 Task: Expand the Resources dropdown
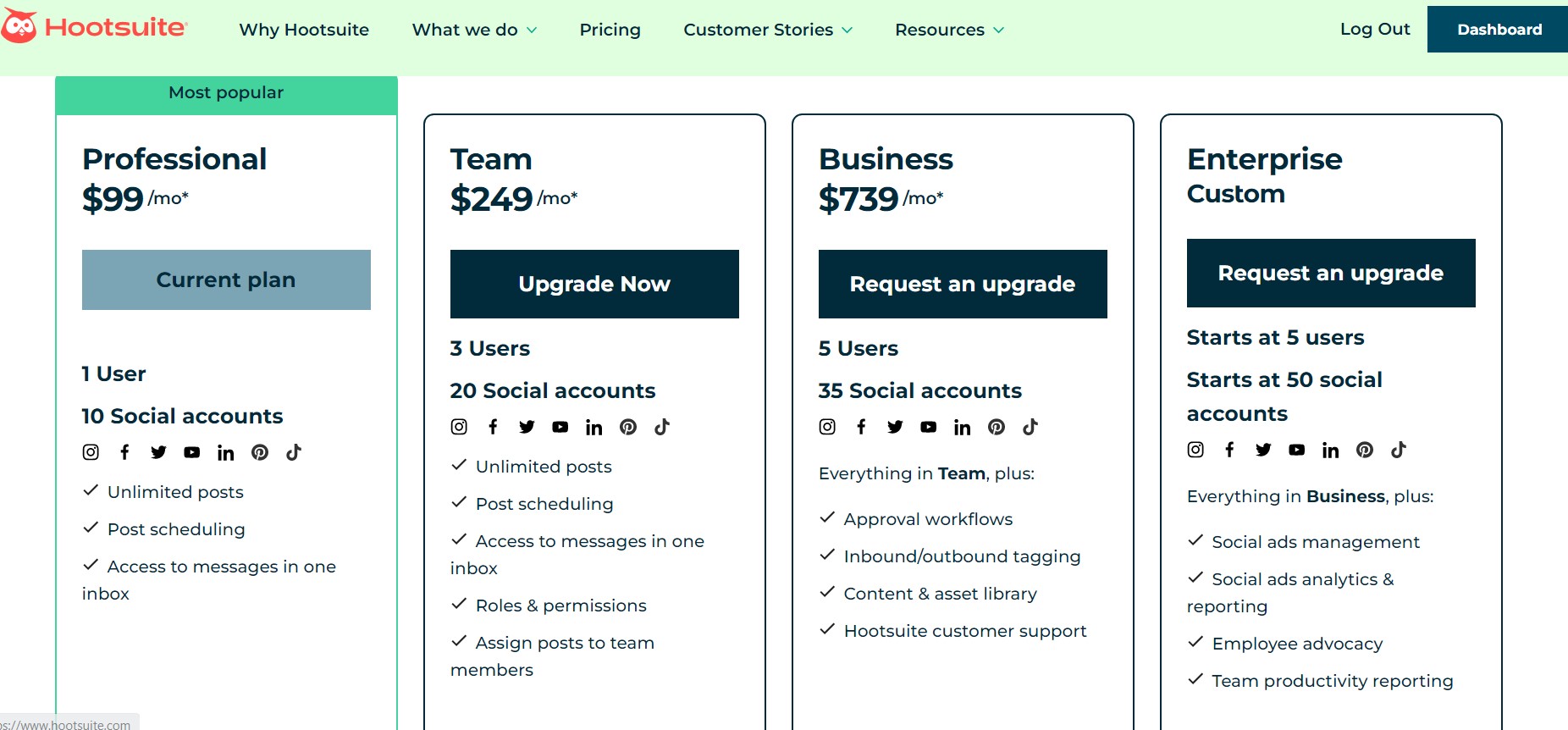(949, 30)
